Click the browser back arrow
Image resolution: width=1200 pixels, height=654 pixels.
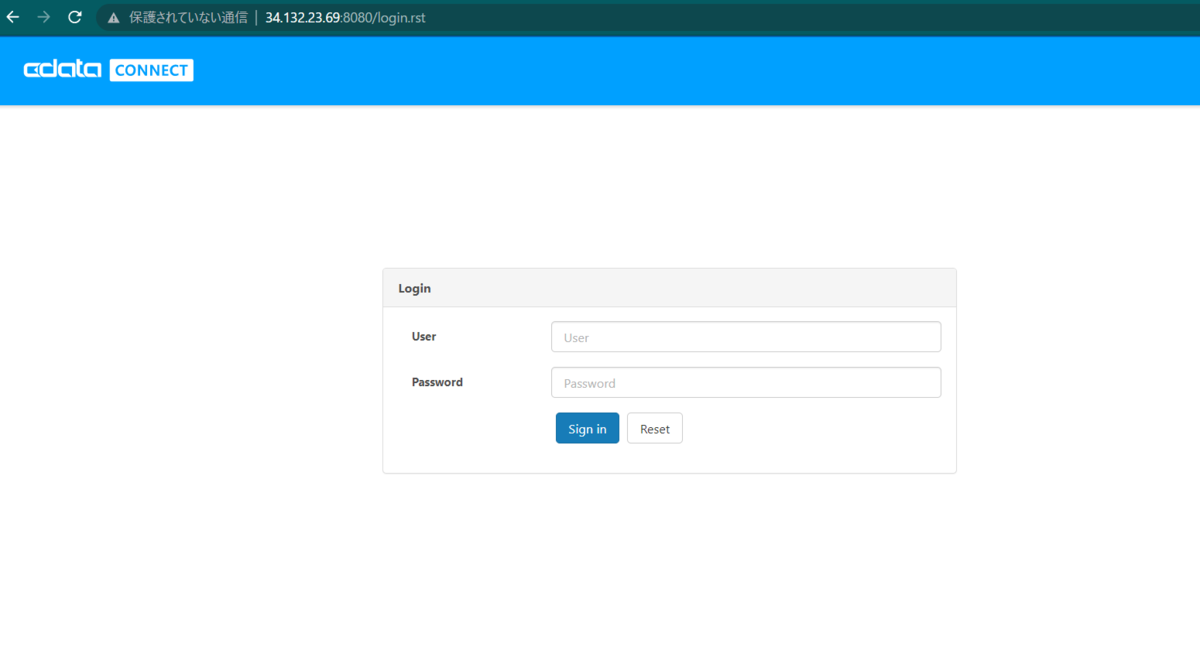(x=13, y=17)
